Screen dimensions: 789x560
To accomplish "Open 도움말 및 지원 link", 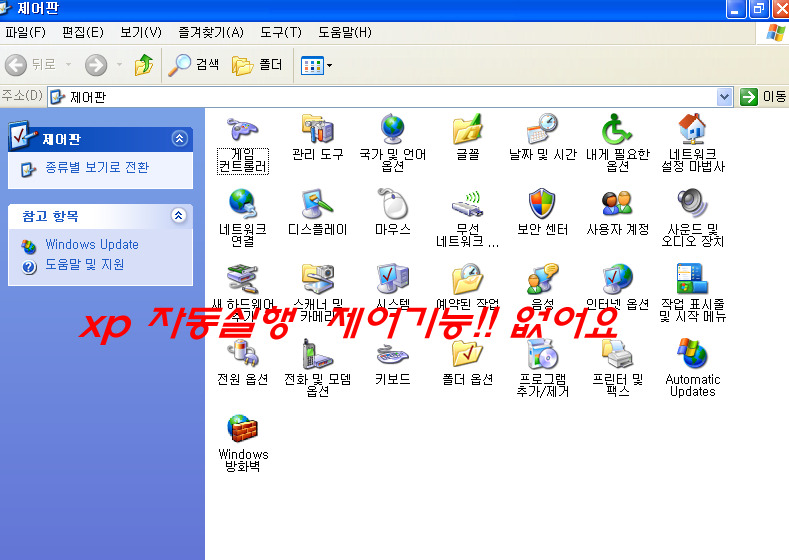I will coord(85,265).
